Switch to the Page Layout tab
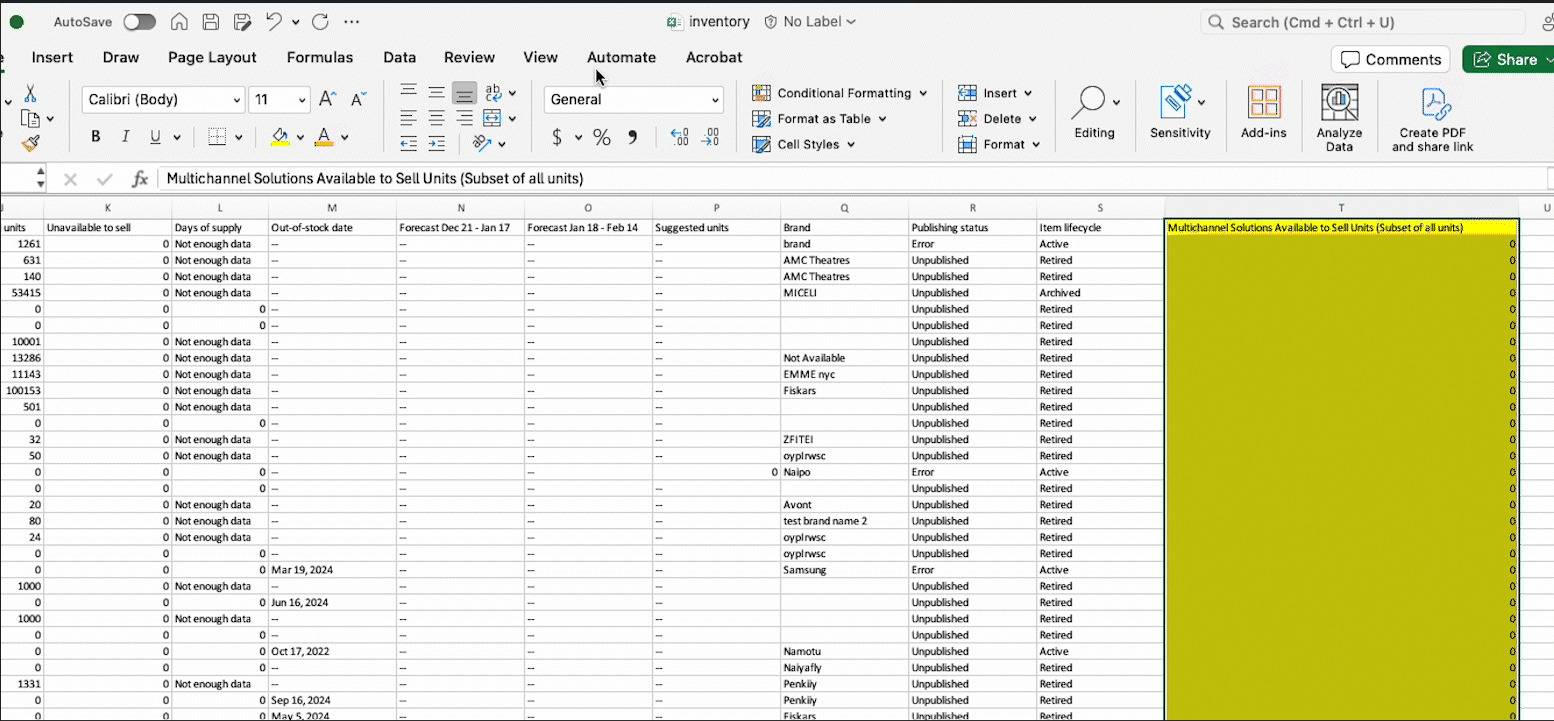This screenshot has height=721, width=1554. (x=212, y=58)
